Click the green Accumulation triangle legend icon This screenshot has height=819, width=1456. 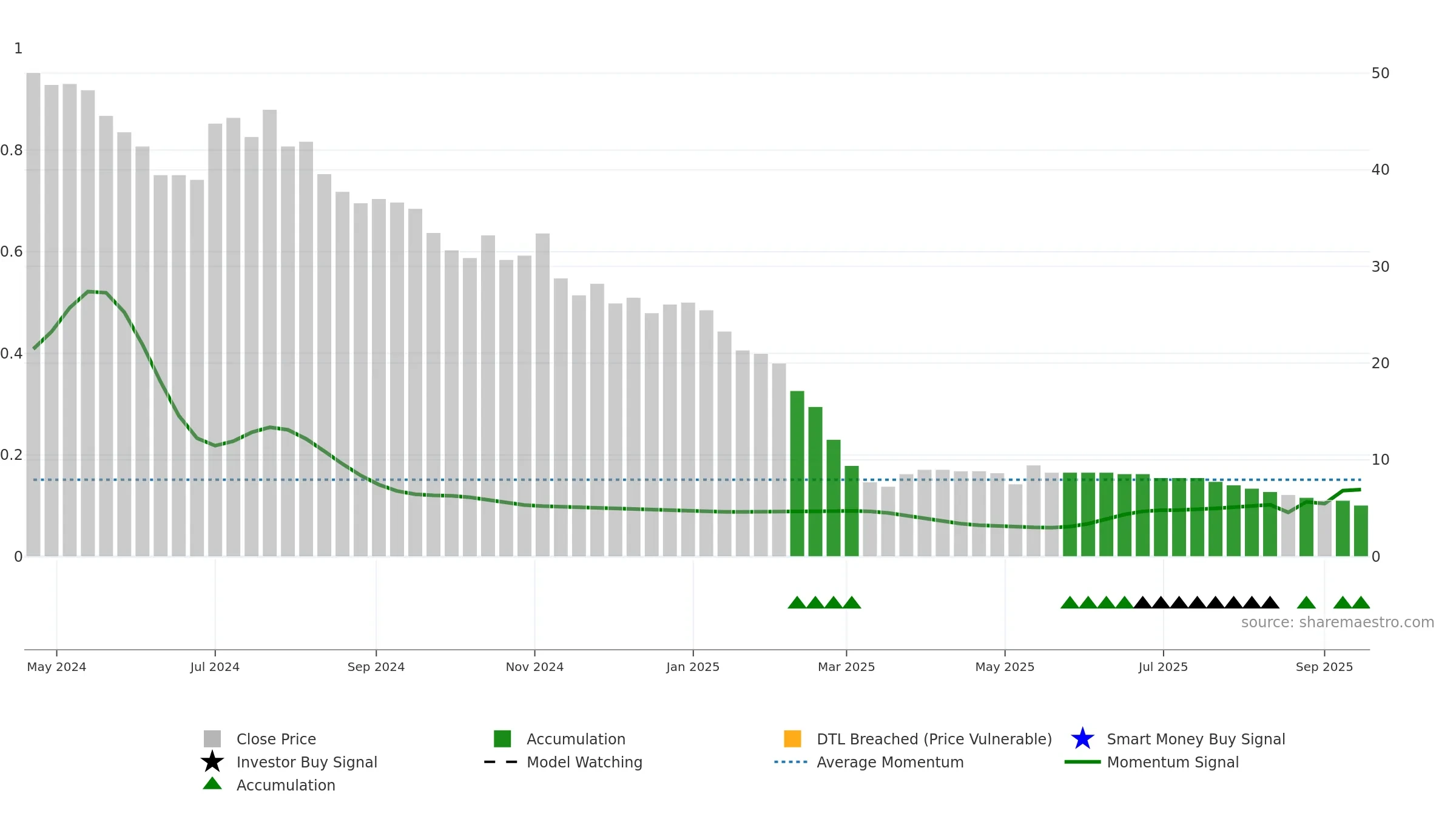pyautogui.click(x=212, y=783)
